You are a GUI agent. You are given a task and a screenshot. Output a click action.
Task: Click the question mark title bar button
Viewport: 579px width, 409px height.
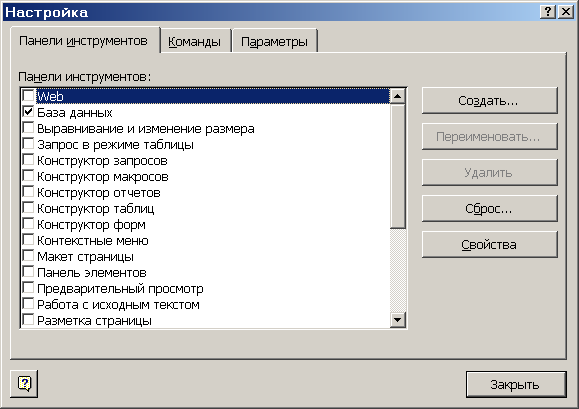(x=548, y=12)
